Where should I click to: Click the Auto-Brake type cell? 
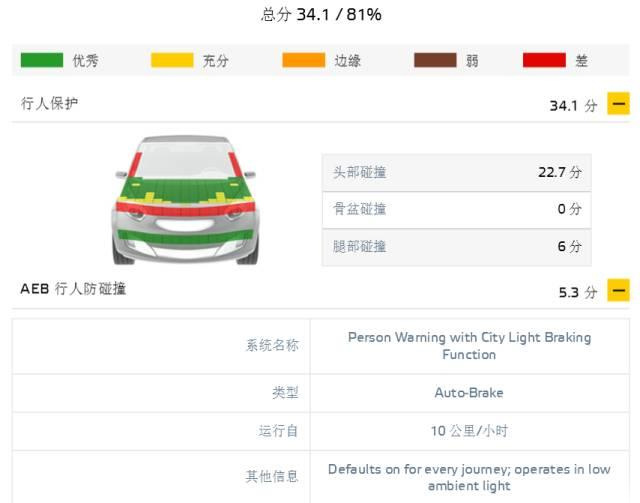coord(469,393)
